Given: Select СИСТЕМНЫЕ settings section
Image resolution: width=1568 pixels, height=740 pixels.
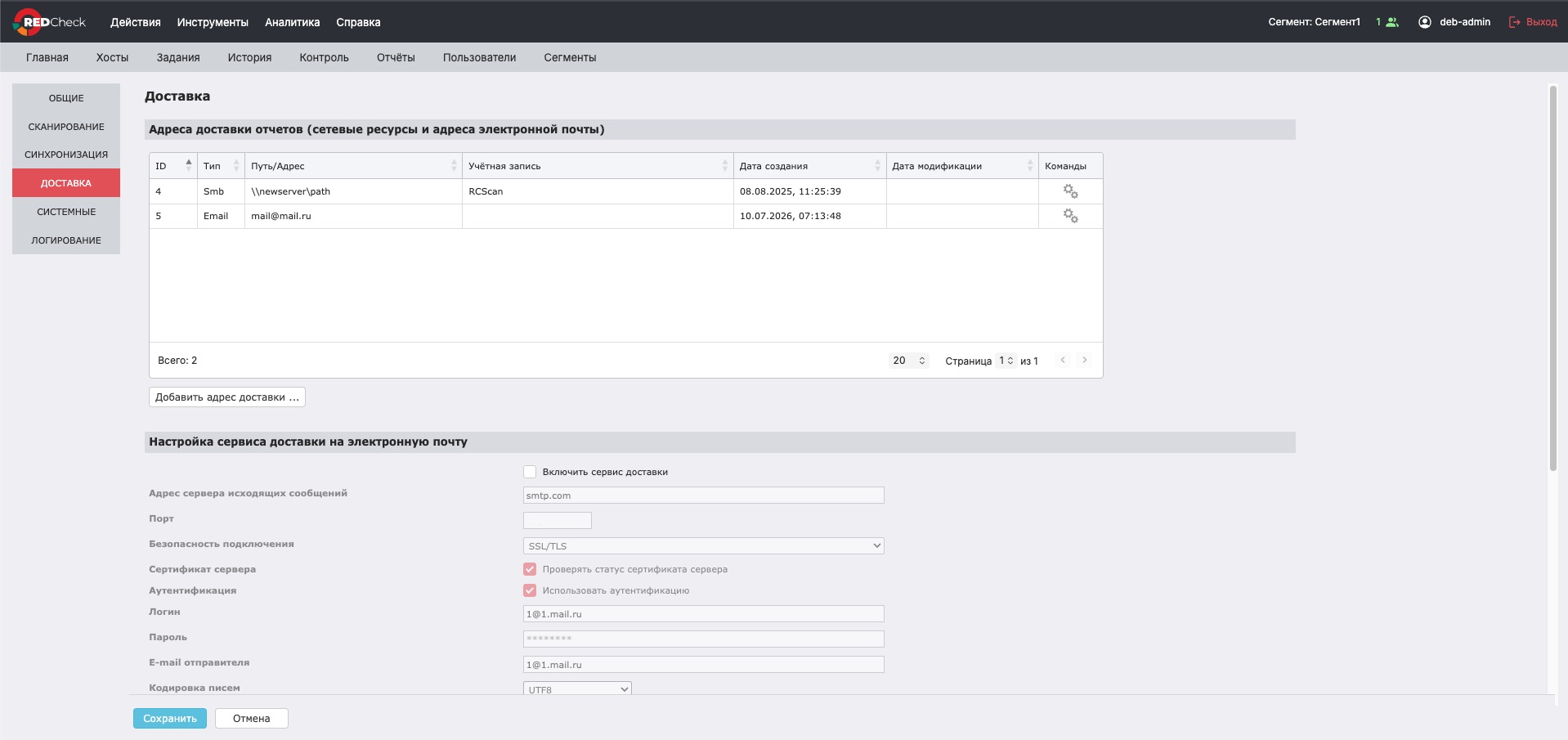Looking at the screenshot, I should pos(66,212).
